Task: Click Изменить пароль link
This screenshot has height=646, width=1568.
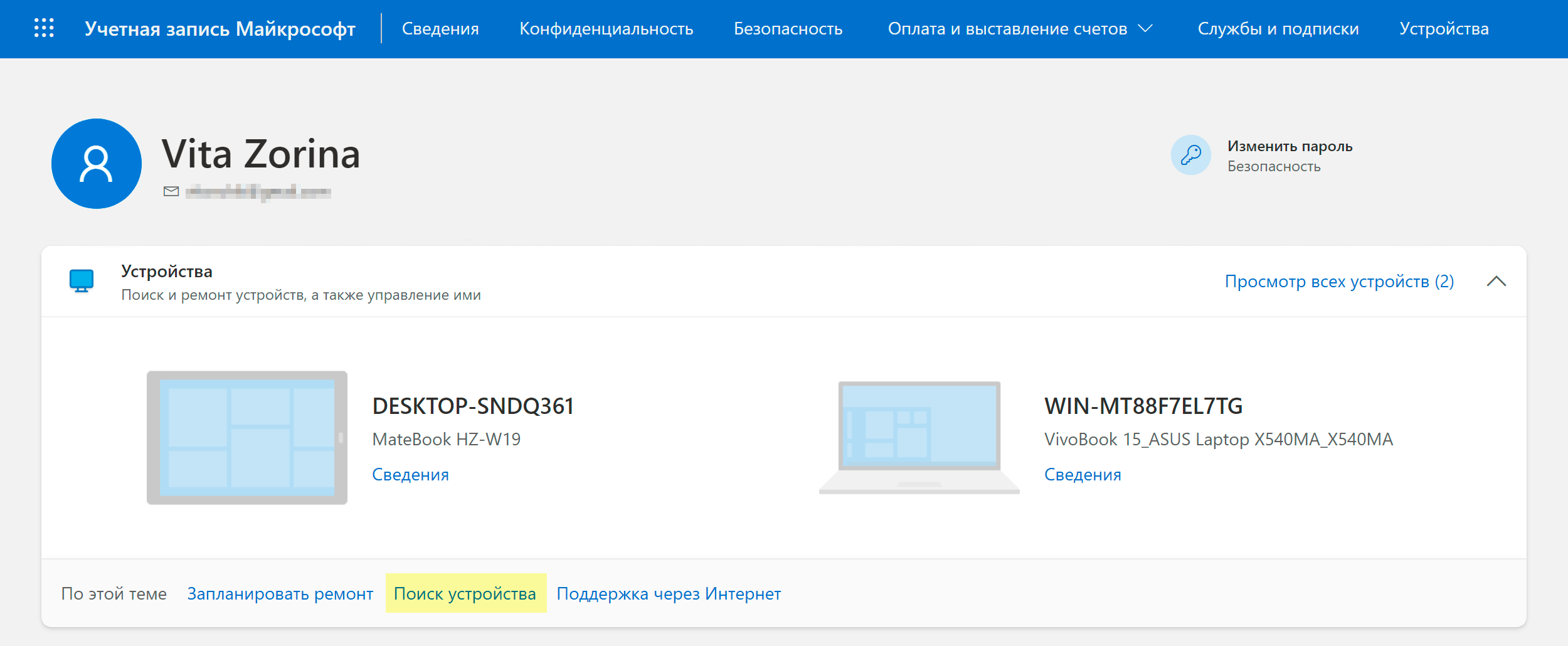Action: [1290, 146]
